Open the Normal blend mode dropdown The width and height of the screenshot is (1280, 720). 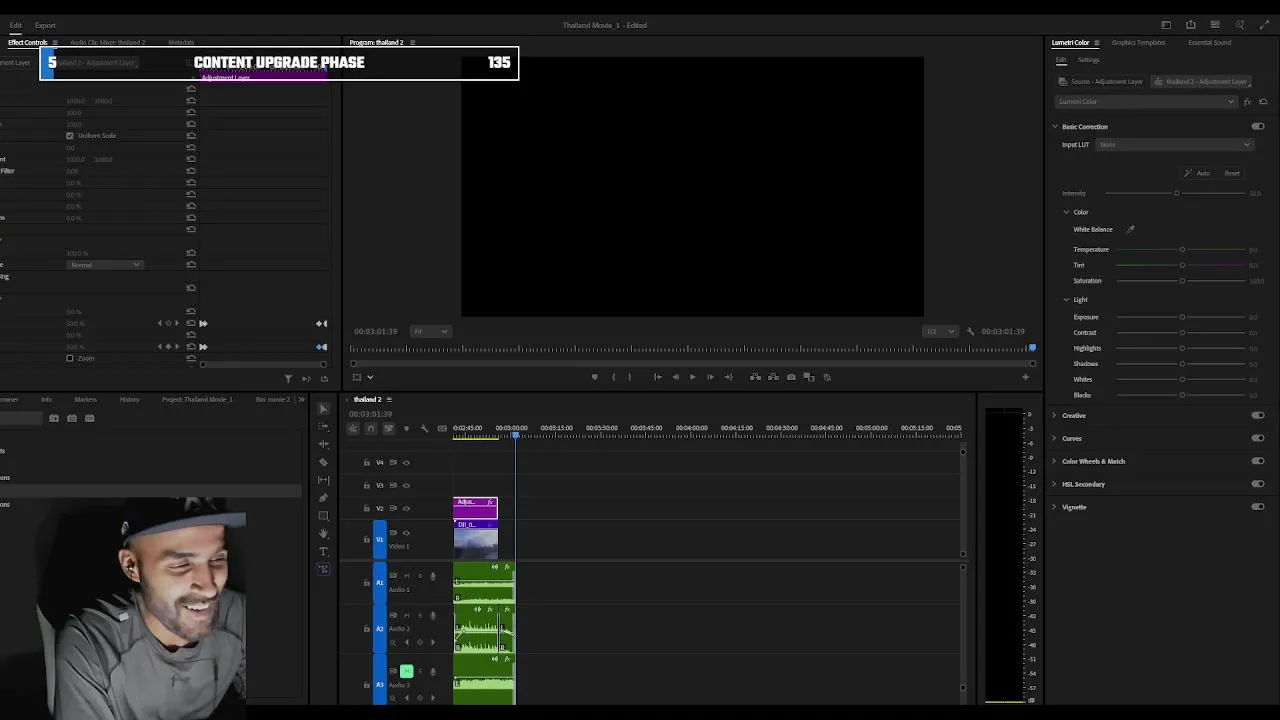pos(106,265)
